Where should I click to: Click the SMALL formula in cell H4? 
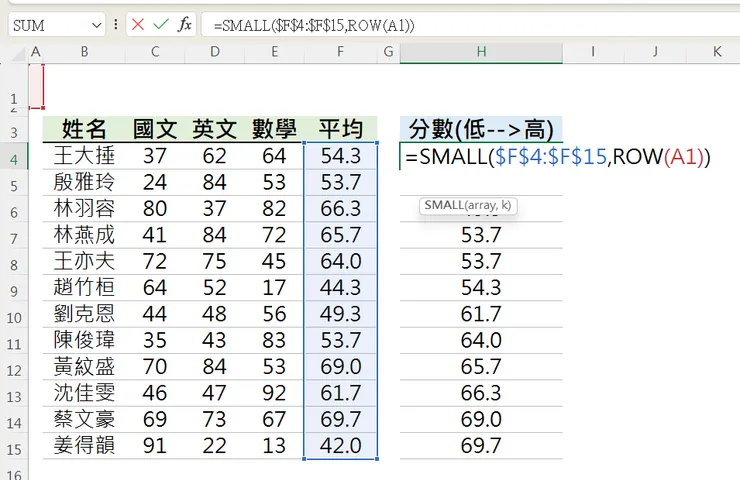(558, 156)
